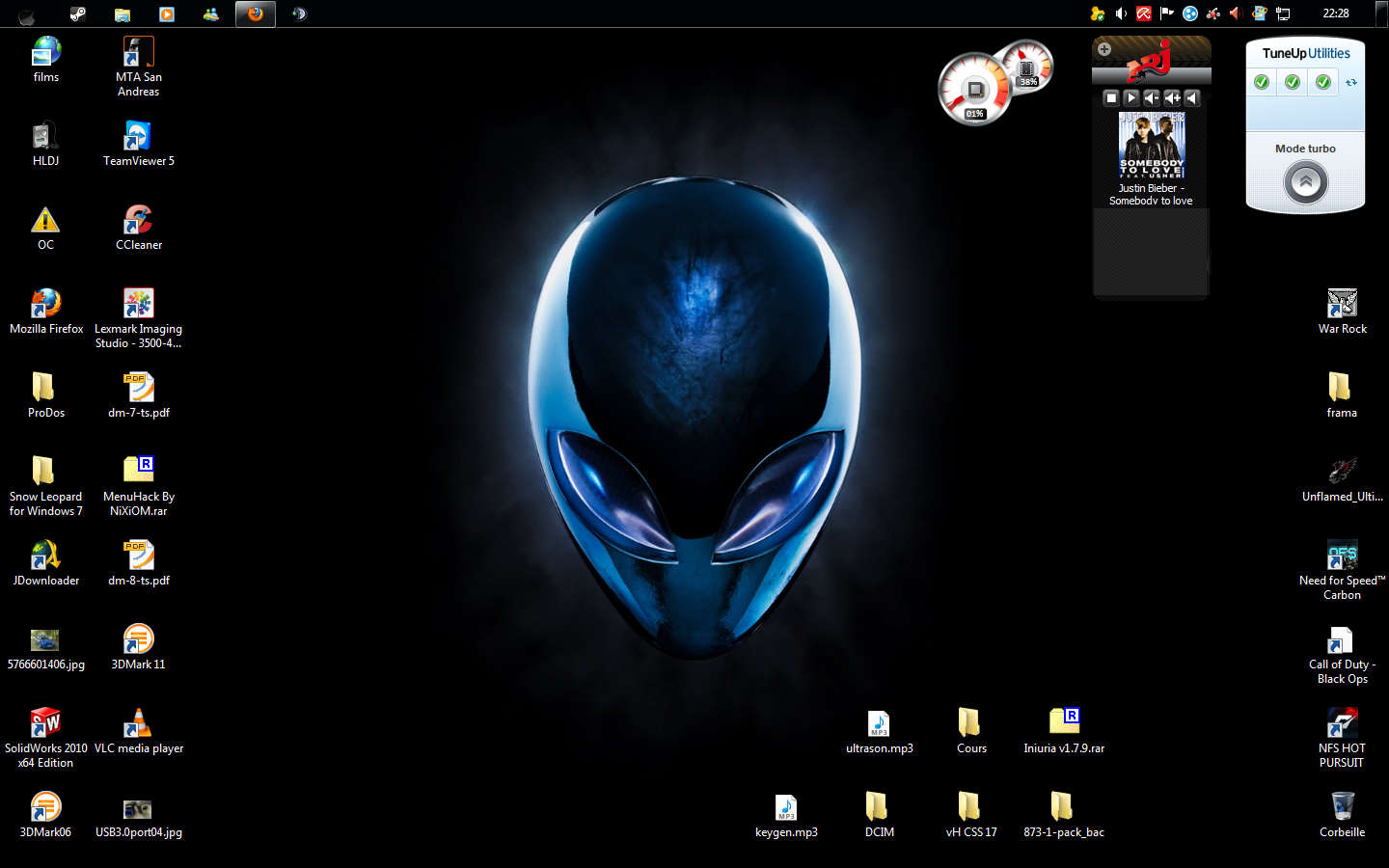This screenshot has height=868, width=1389.
Task: Click the Avira umbrella tray icon
Action: (1143, 14)
